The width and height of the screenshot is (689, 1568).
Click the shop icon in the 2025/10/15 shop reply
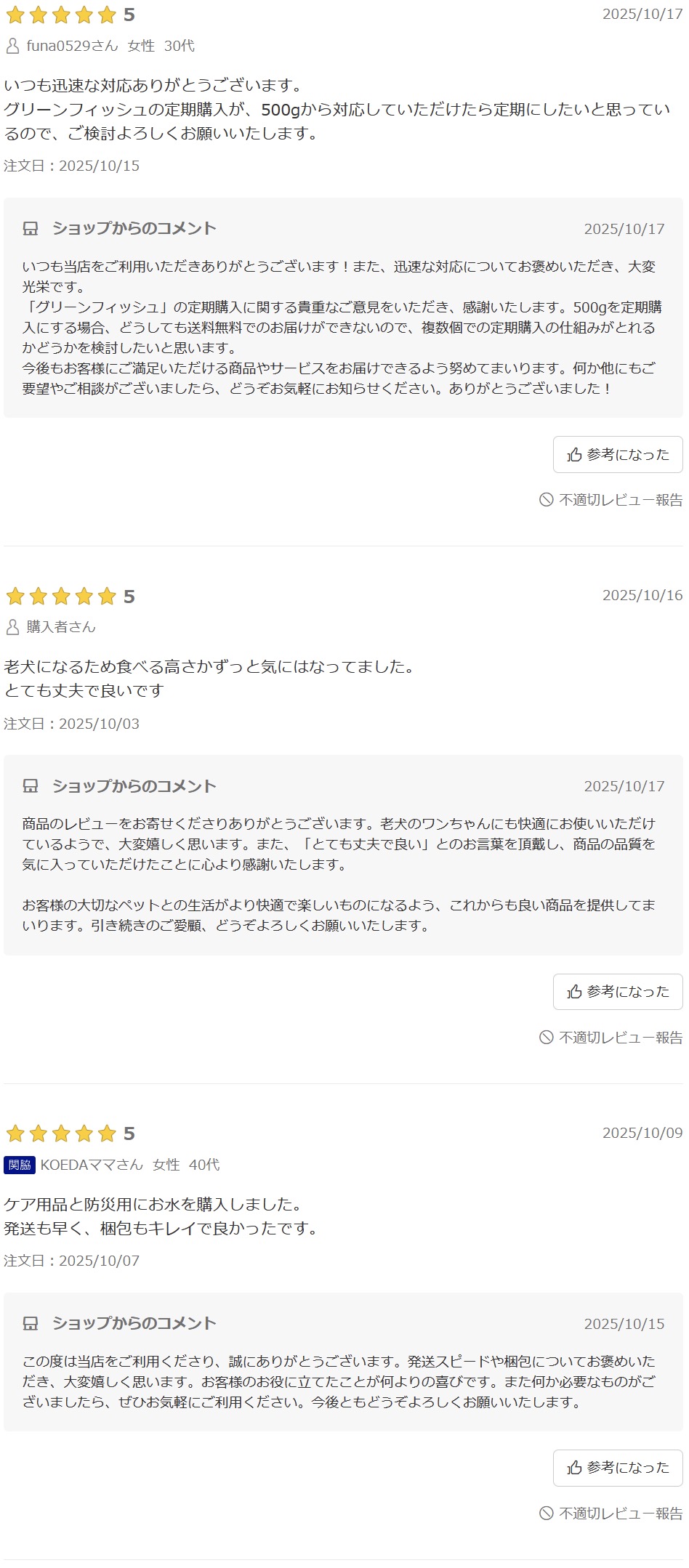pos(31,1323)
